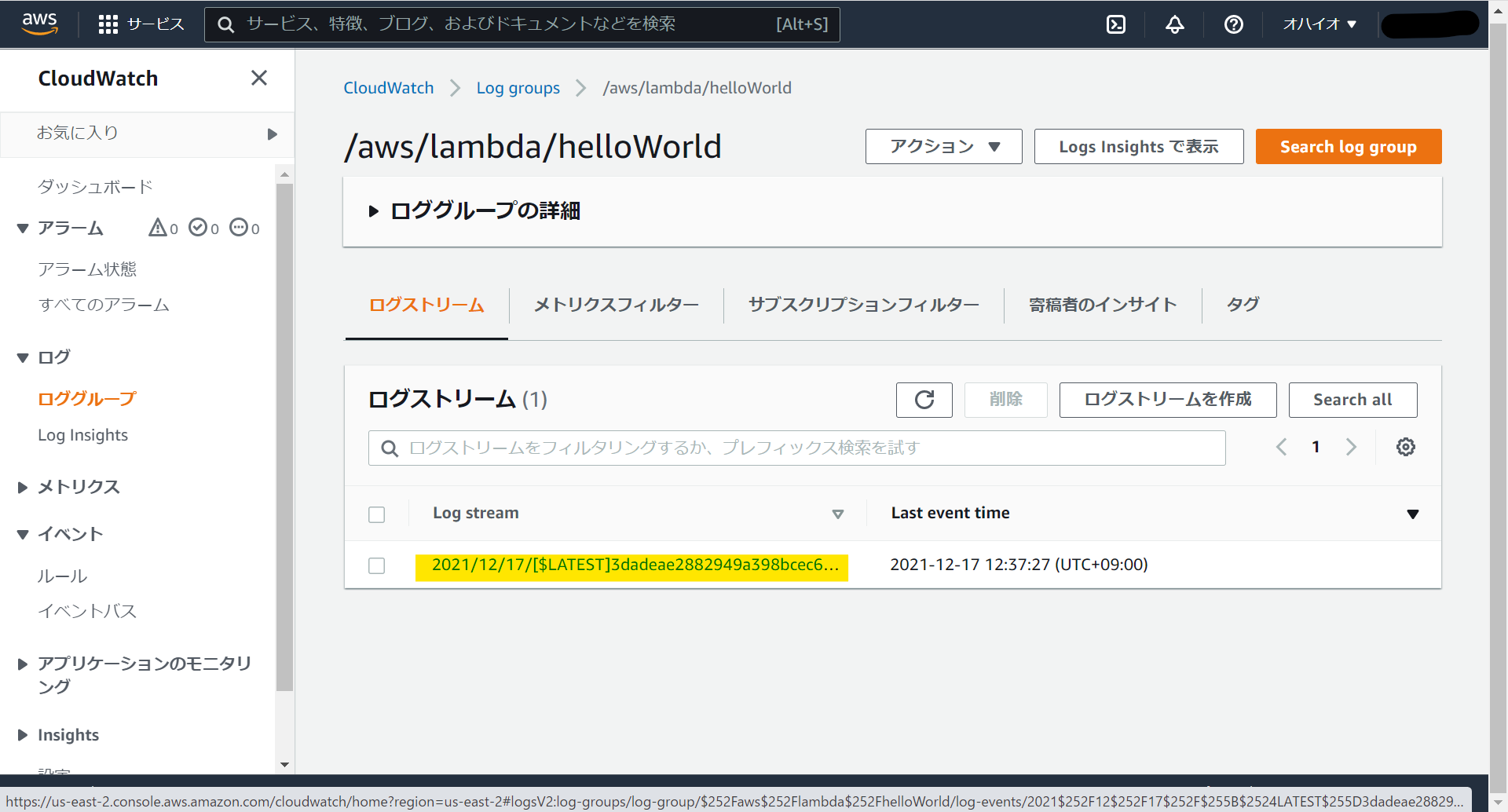
Task: Sort by Last event time arrow
Action: pos(1413,514)
